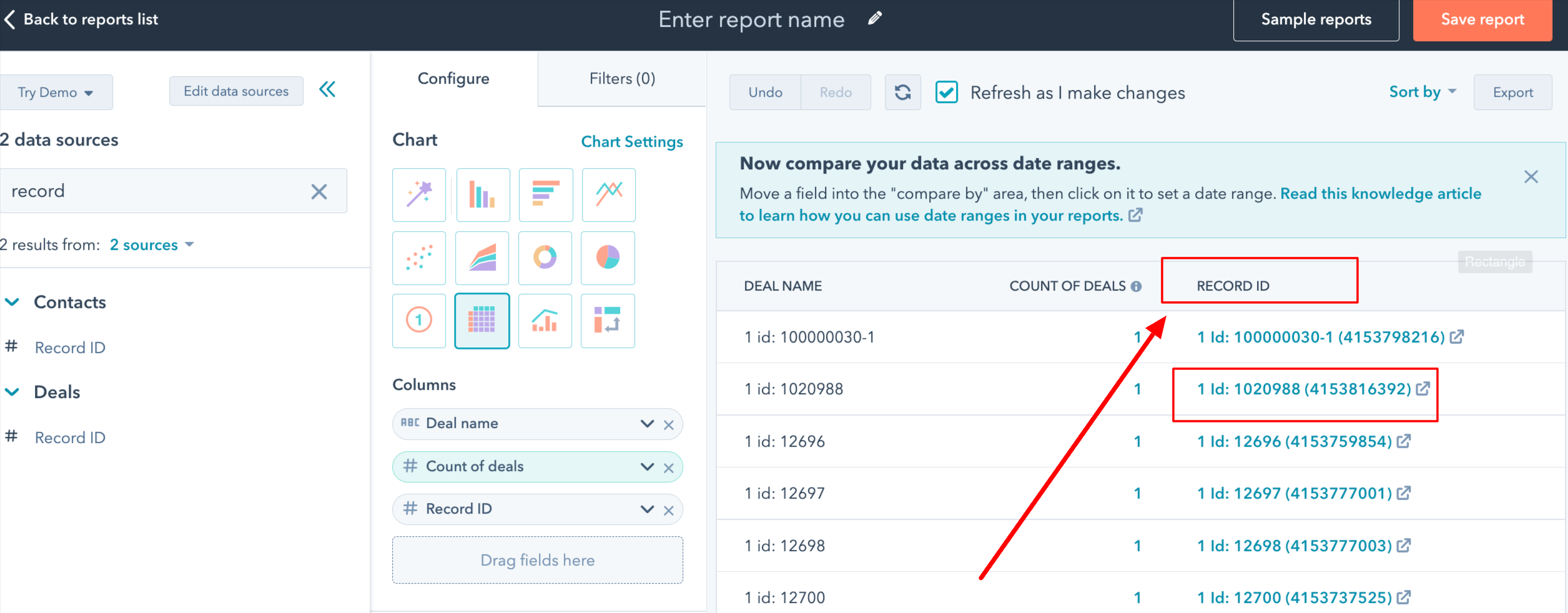The image size is (1568, 613).
Task: Collapse the Contacts section
Action: click(x=12, y=302)
